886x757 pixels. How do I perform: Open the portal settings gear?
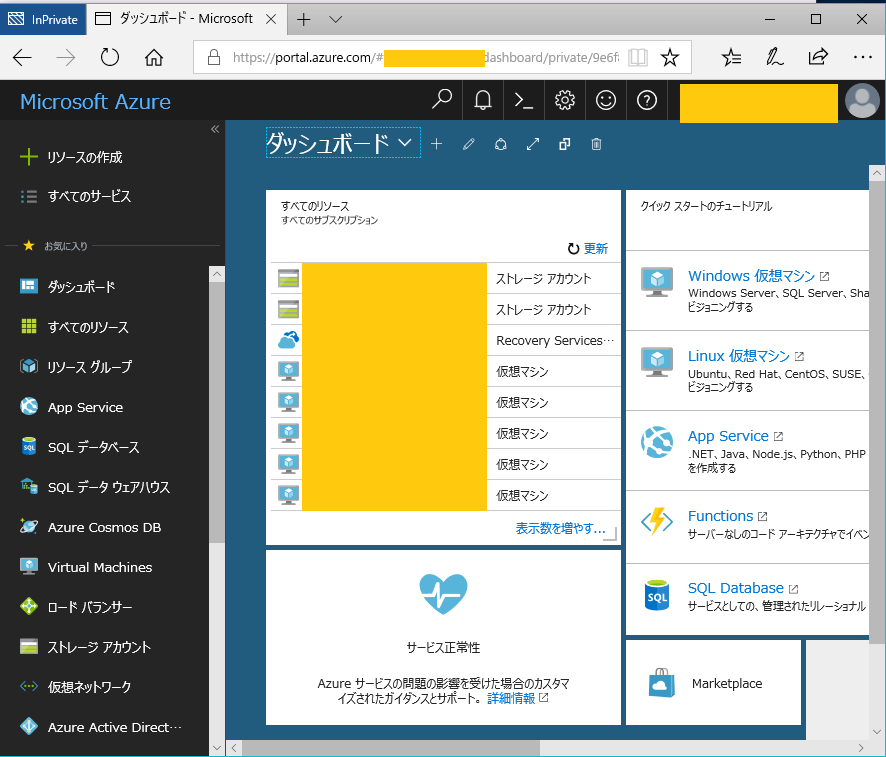click(x=565, y=100)
